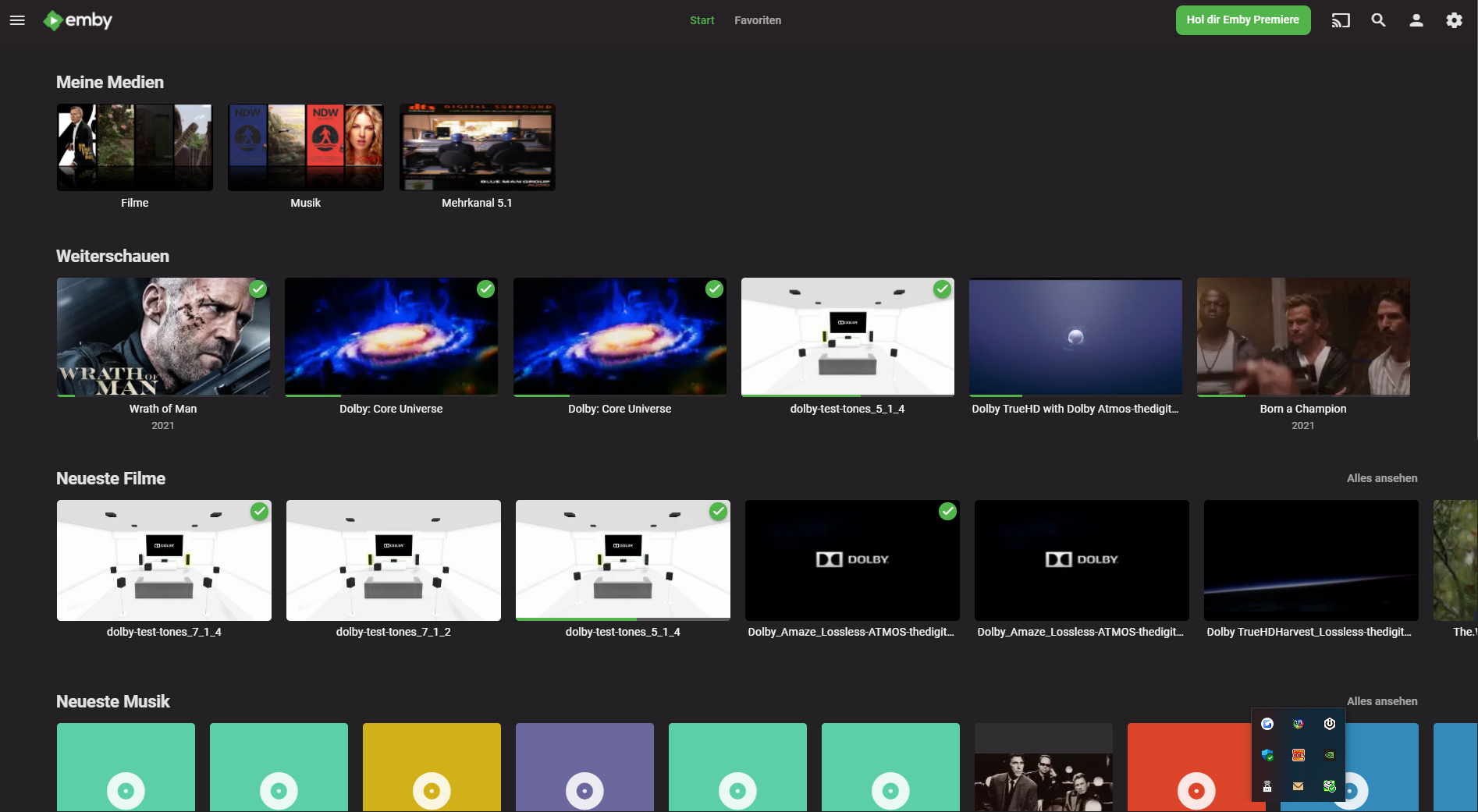Click the Neueste Filme section heading

(111, 478)
